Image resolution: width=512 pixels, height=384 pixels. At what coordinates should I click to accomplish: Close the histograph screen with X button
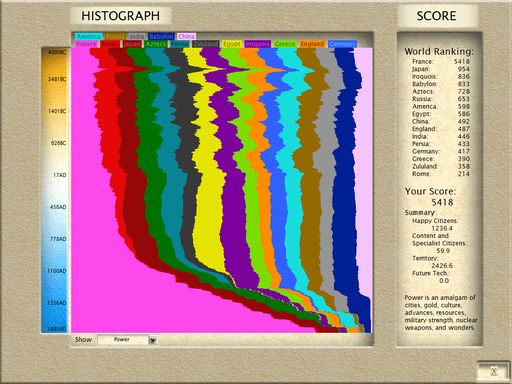point(494,371)
